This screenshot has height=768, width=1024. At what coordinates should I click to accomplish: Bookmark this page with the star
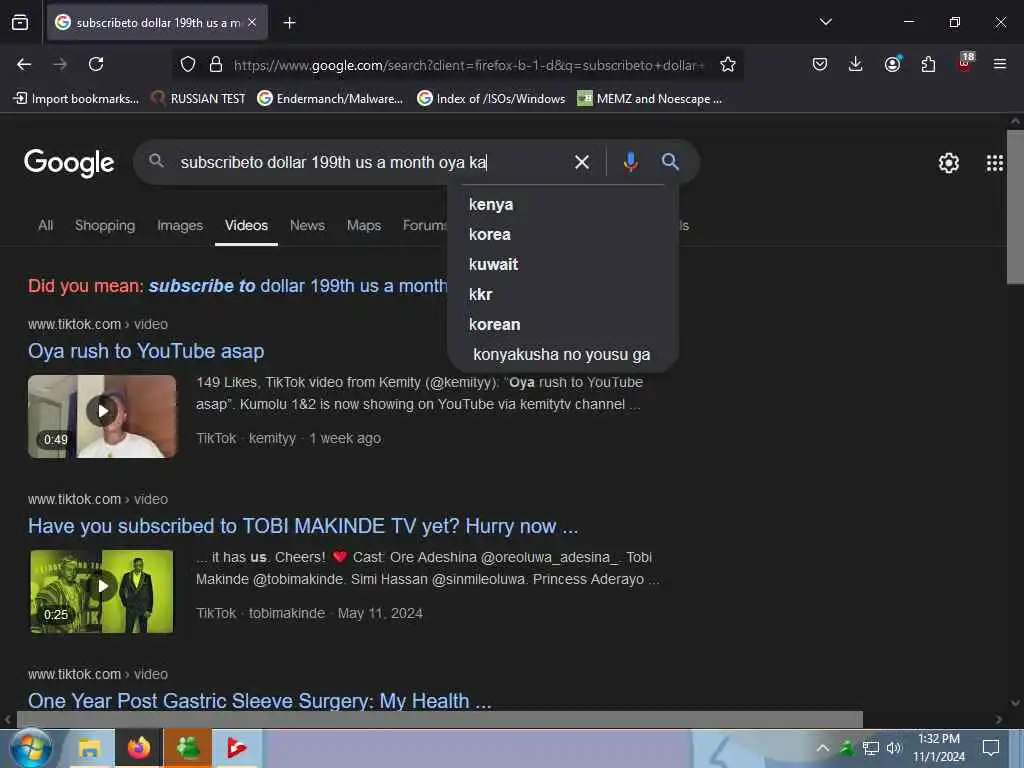[728, 64]
